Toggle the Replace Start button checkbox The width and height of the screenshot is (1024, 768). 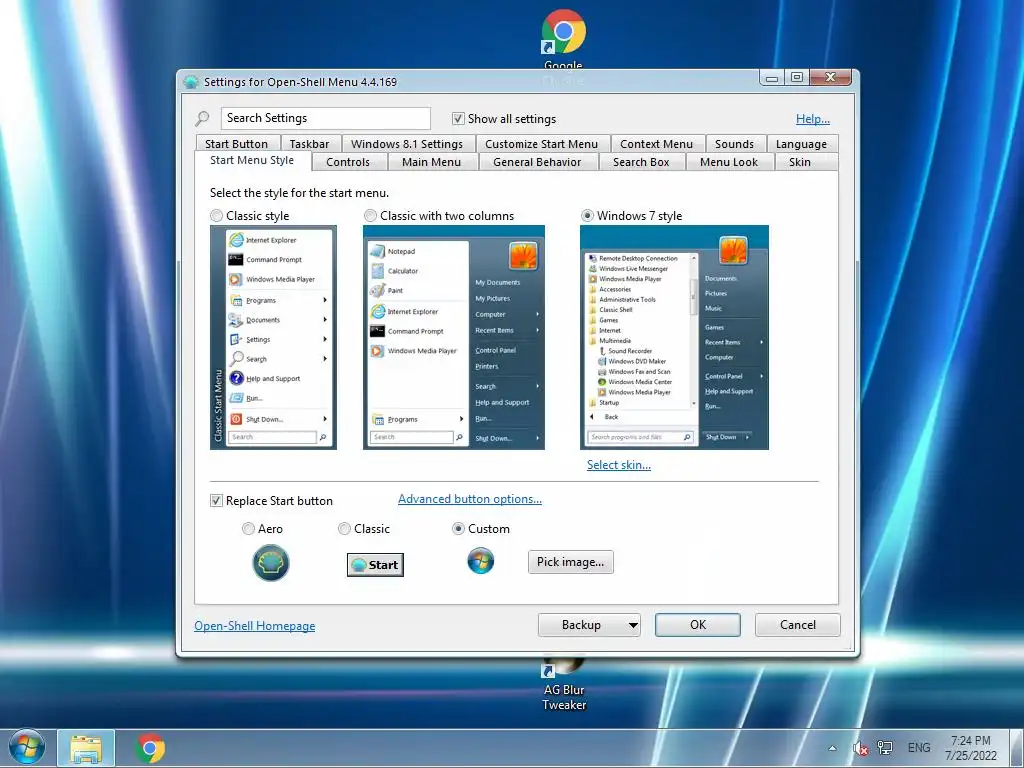[x=216, y=501]
